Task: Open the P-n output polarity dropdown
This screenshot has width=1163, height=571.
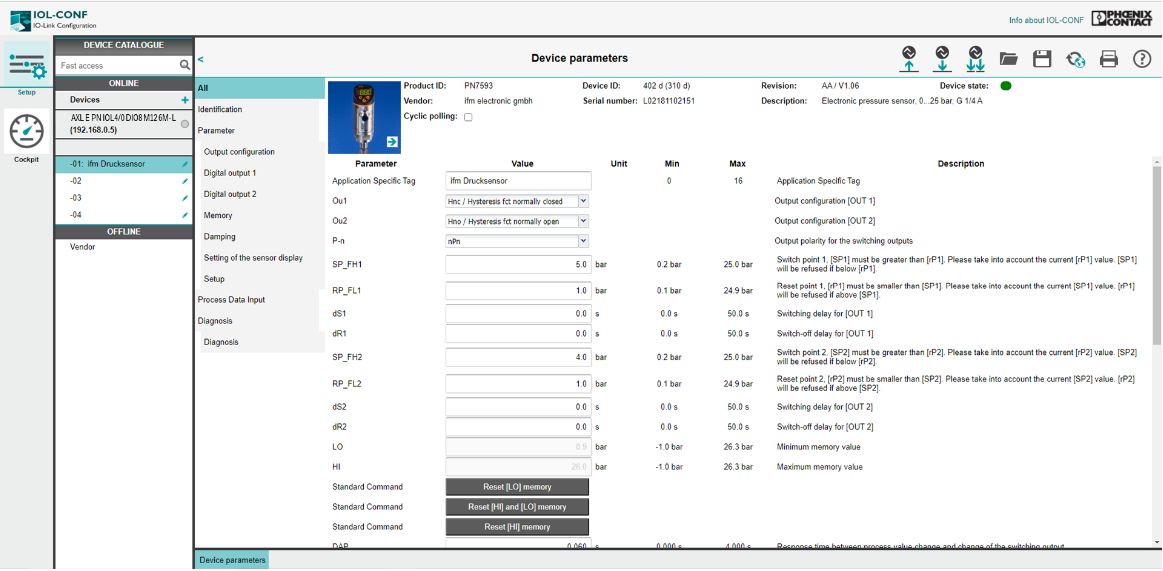Action: click(x=517, y=241)
